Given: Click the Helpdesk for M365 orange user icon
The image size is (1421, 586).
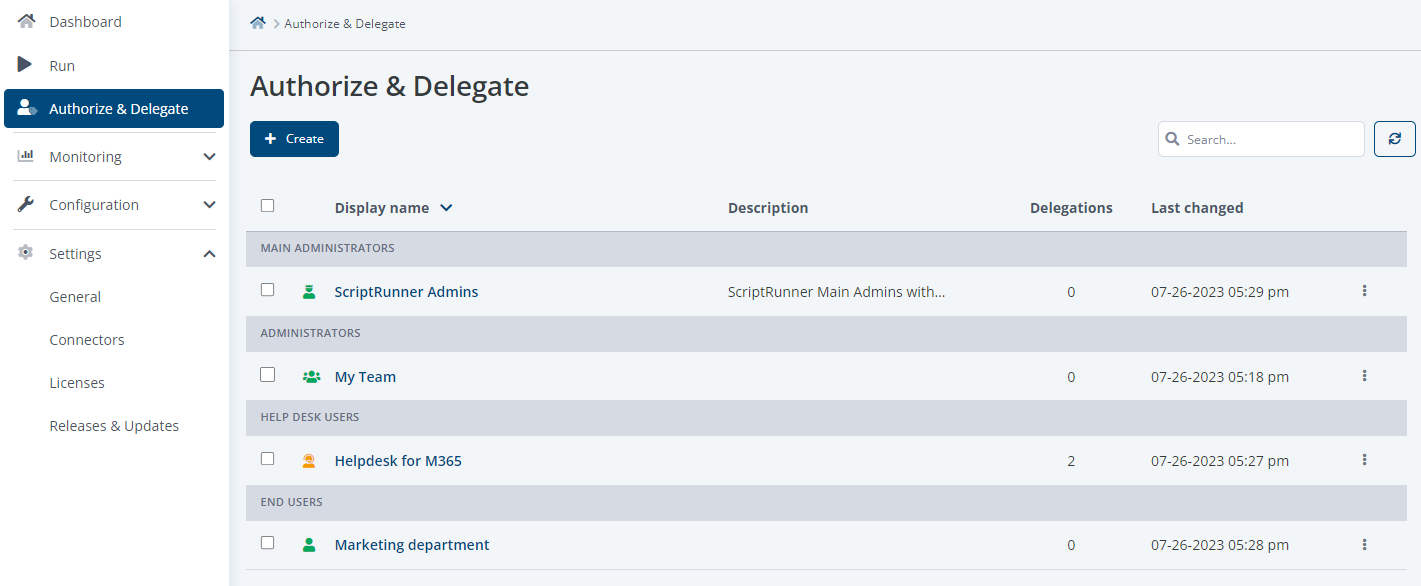Looking at the screenshot, I should point(309,461).
